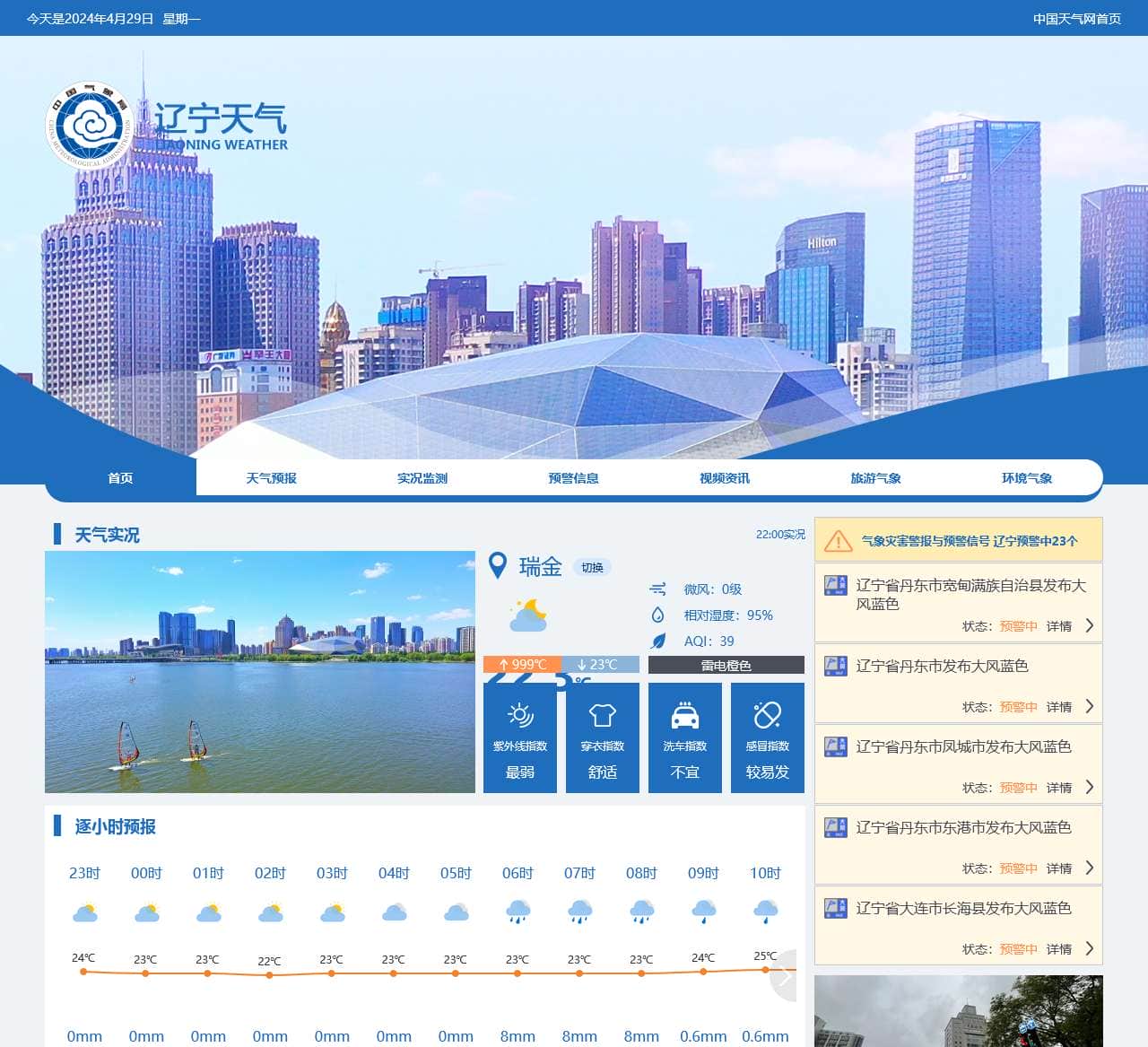Switch to the 天气预报 tab

point(272,477)
